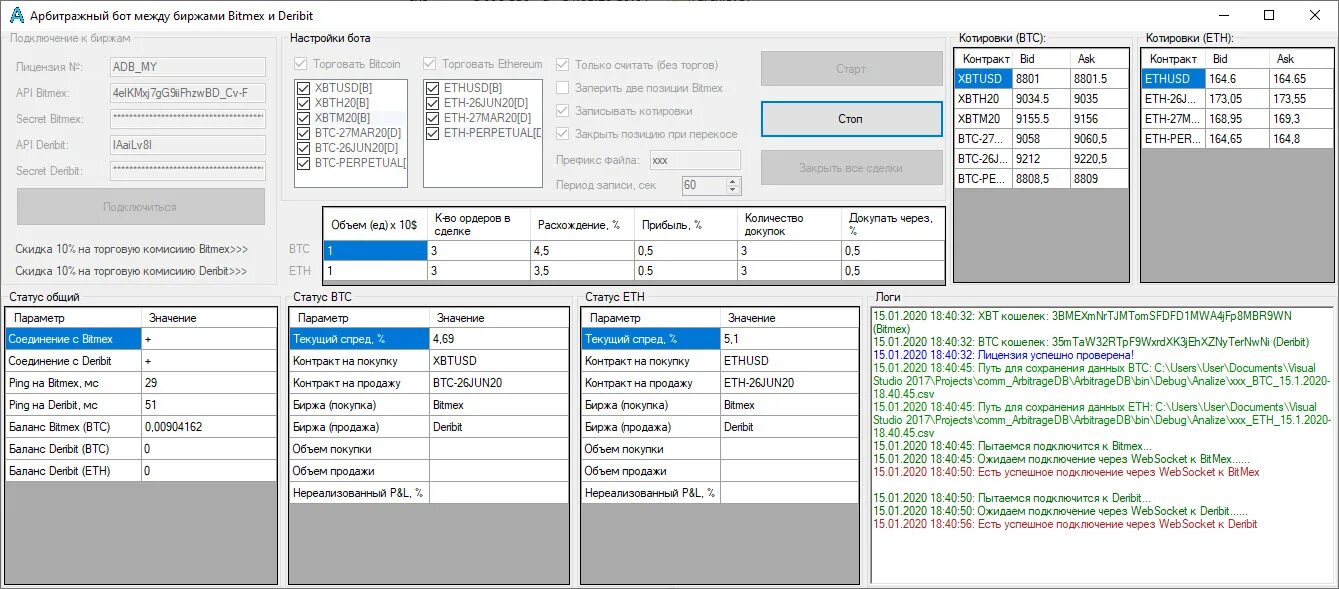Toggle the XBTH20[B] contract checkbox
The width and height of the screenshot is (1339, 589).
(305, 103)
